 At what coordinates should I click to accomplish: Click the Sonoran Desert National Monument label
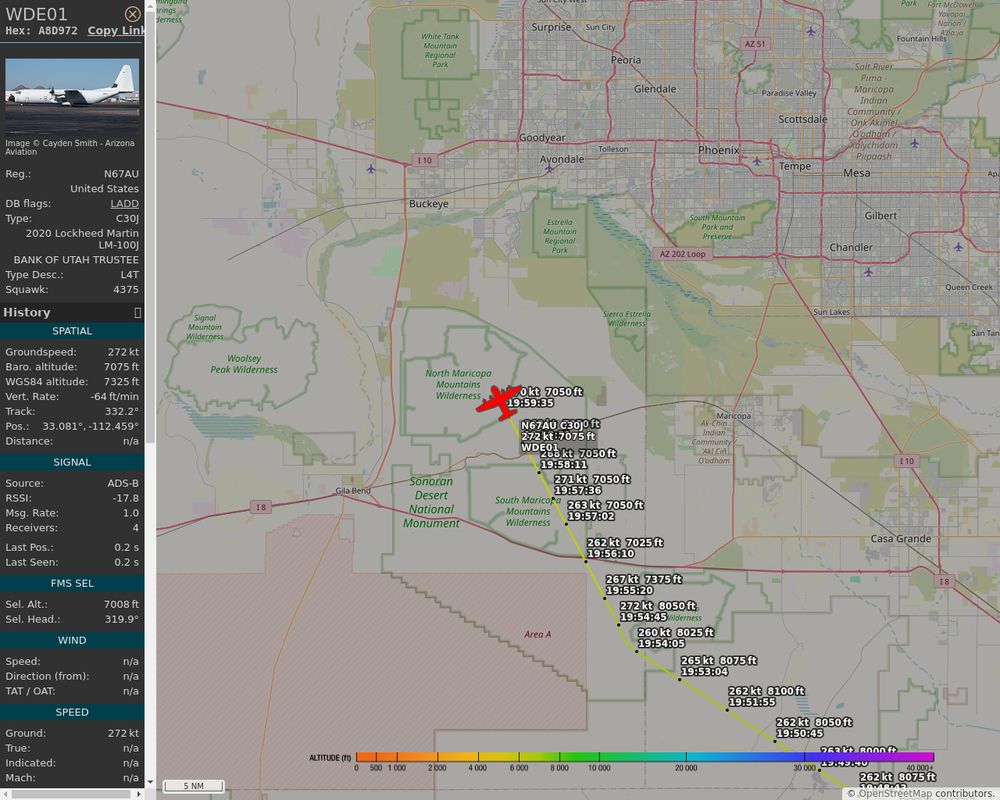[x=432, y=502]
